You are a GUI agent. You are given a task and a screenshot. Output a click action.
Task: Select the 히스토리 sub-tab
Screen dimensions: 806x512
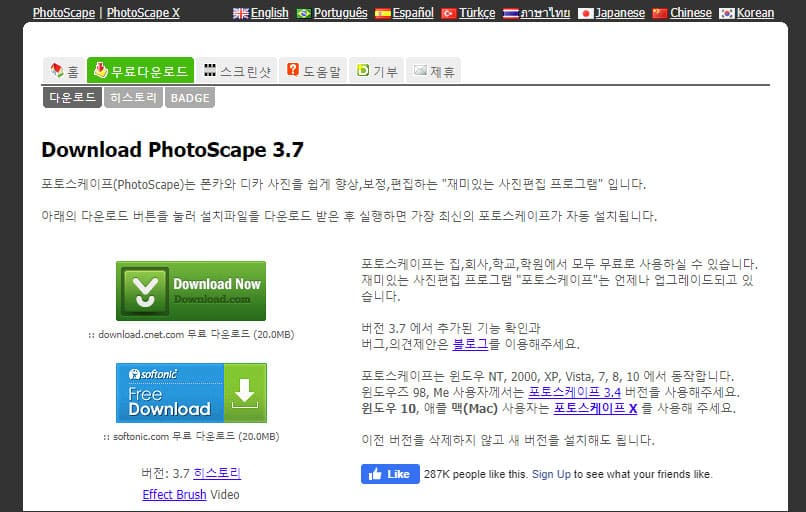pos(134,98)
